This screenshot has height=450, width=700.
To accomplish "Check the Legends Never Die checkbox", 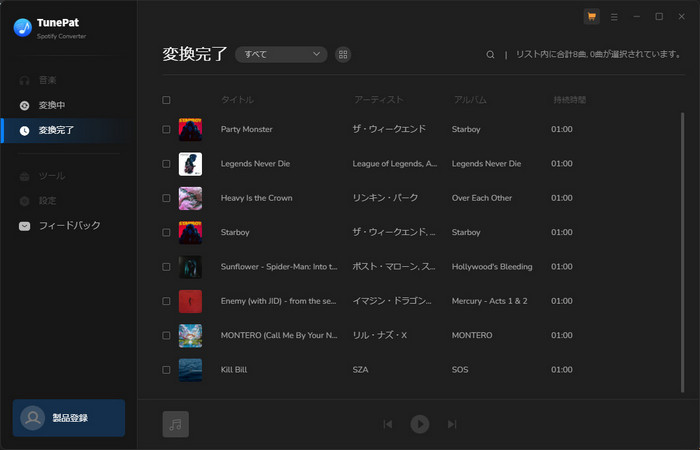I will (x=166, y=164).
